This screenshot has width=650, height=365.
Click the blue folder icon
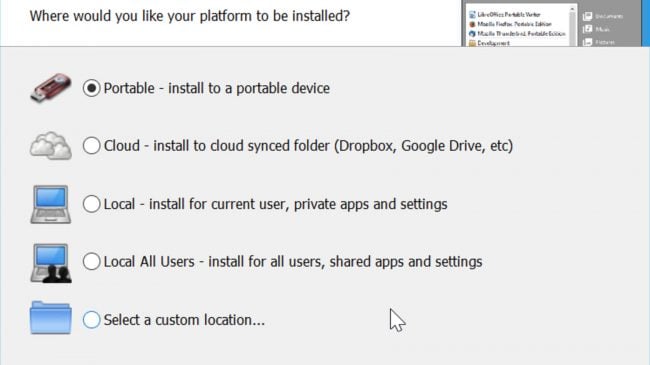click(51, 318)
